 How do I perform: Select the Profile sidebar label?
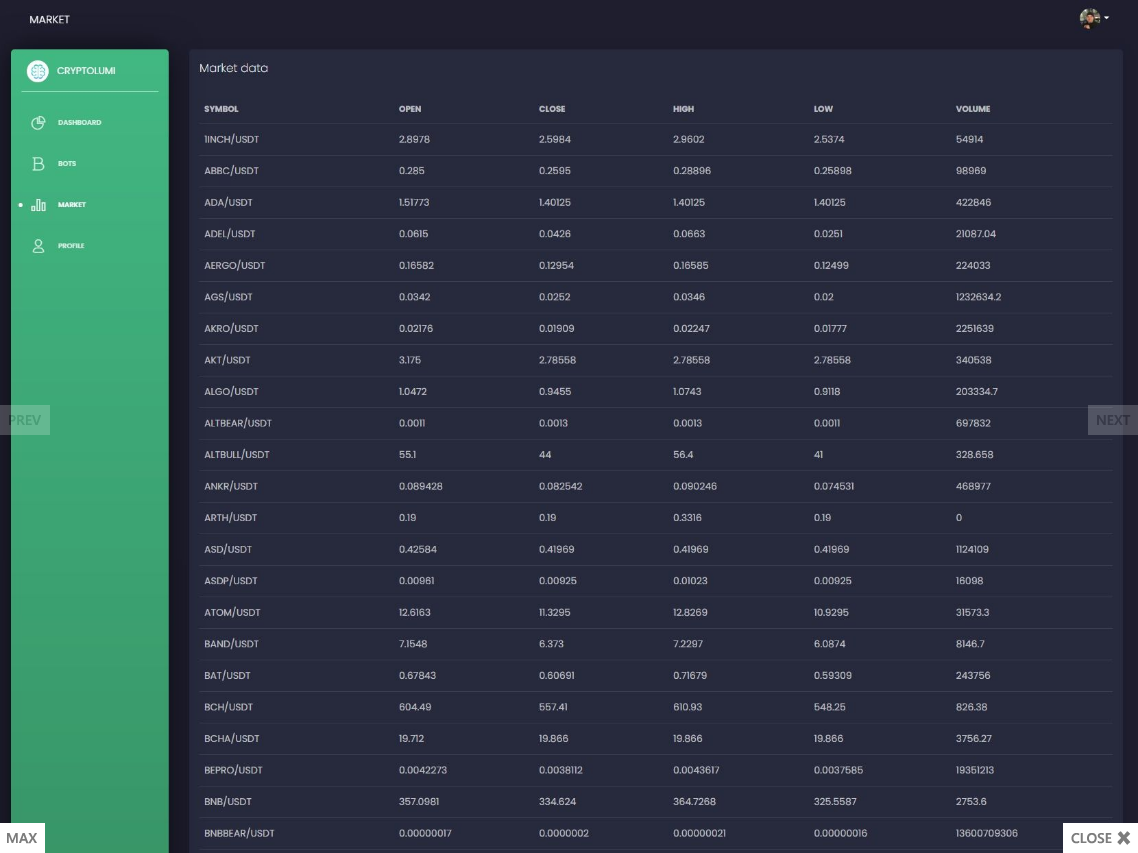click(x=71, y=246)
